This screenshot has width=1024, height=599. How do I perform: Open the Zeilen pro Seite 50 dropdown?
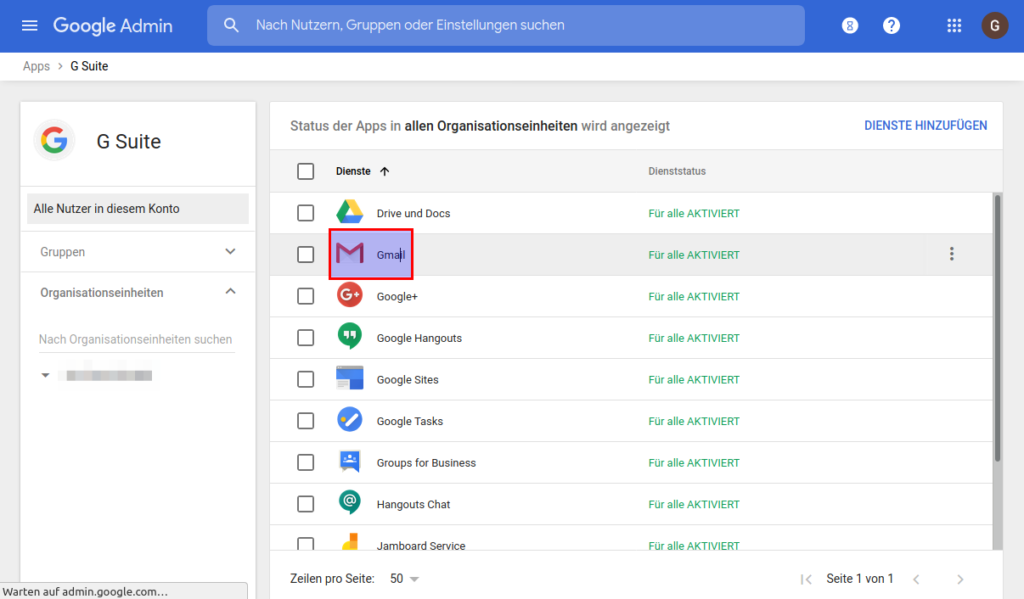point(404,579)
